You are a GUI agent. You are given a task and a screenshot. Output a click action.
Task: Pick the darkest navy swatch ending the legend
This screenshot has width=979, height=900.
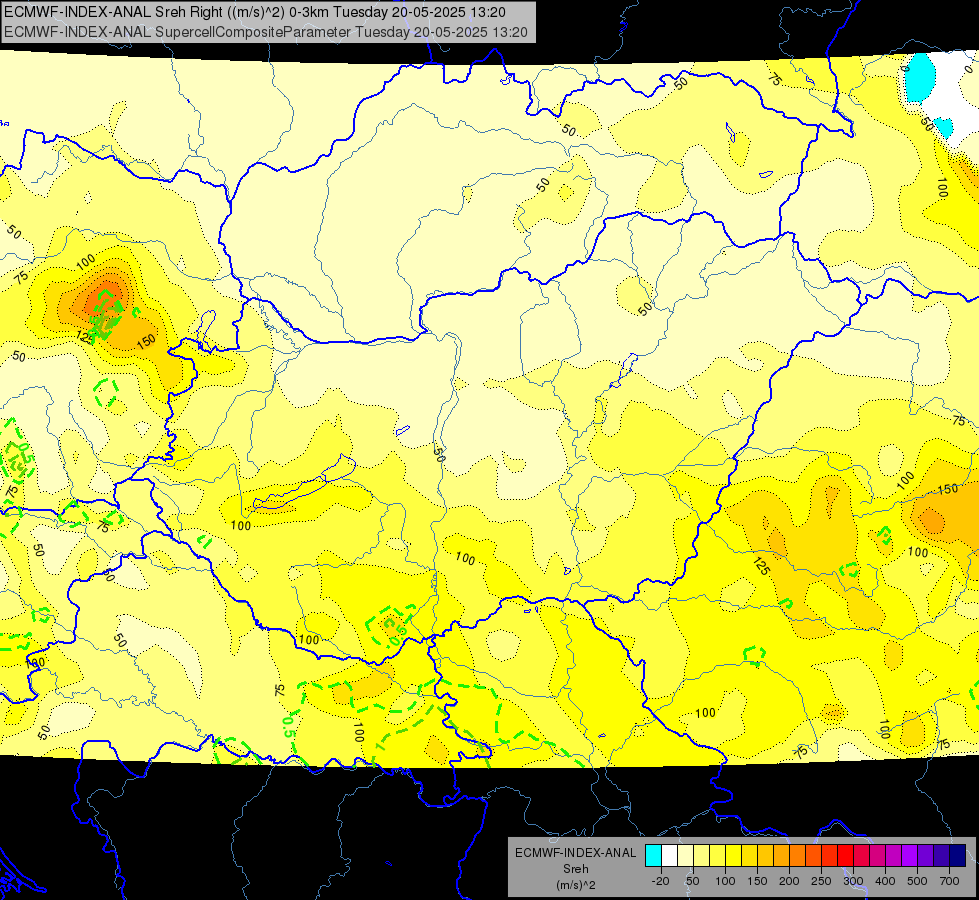[x=958, y=856]
